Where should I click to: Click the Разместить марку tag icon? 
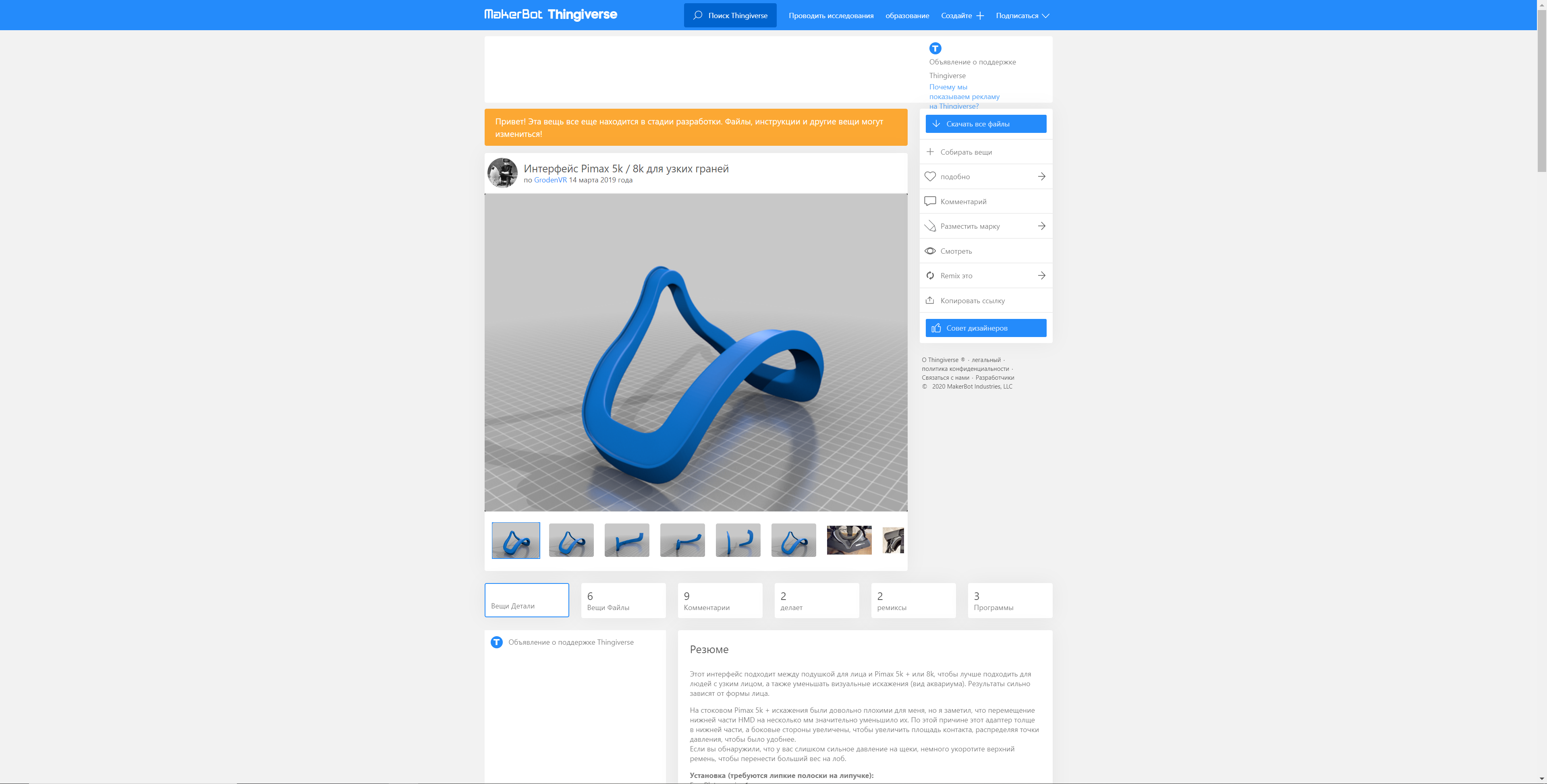coord(930,226)
